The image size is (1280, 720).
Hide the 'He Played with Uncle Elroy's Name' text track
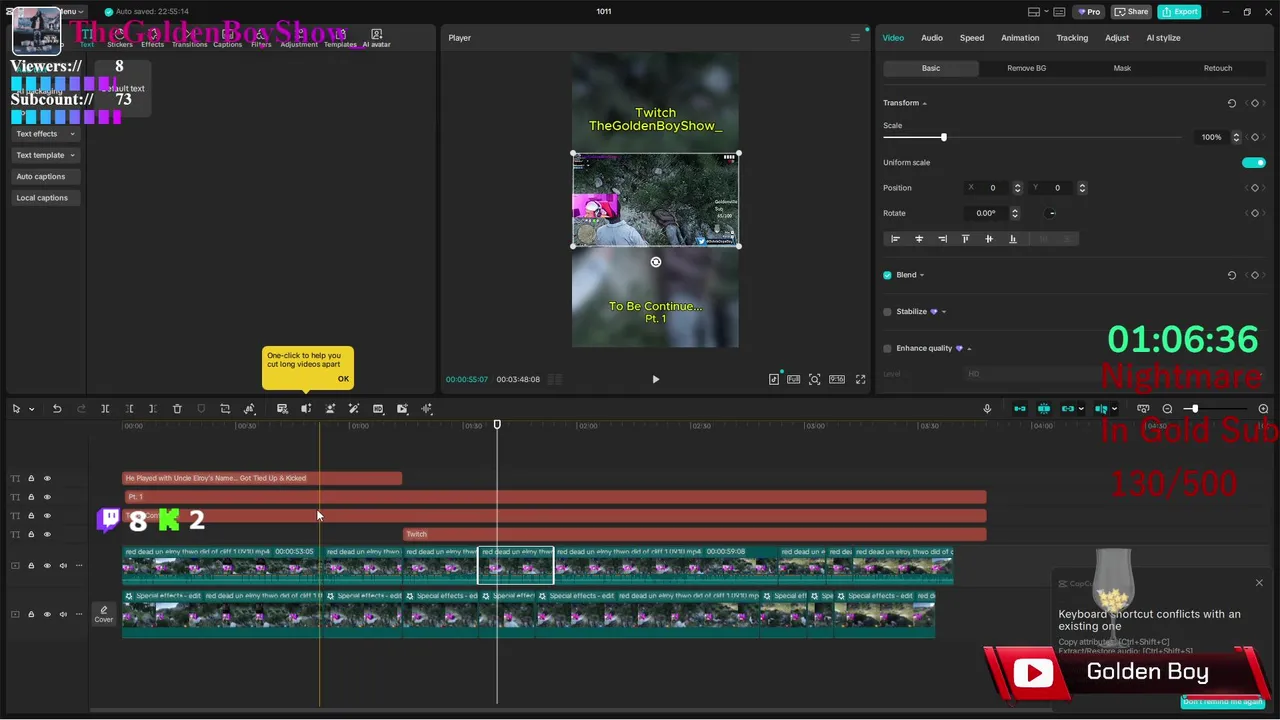click(x=47, y=479)
